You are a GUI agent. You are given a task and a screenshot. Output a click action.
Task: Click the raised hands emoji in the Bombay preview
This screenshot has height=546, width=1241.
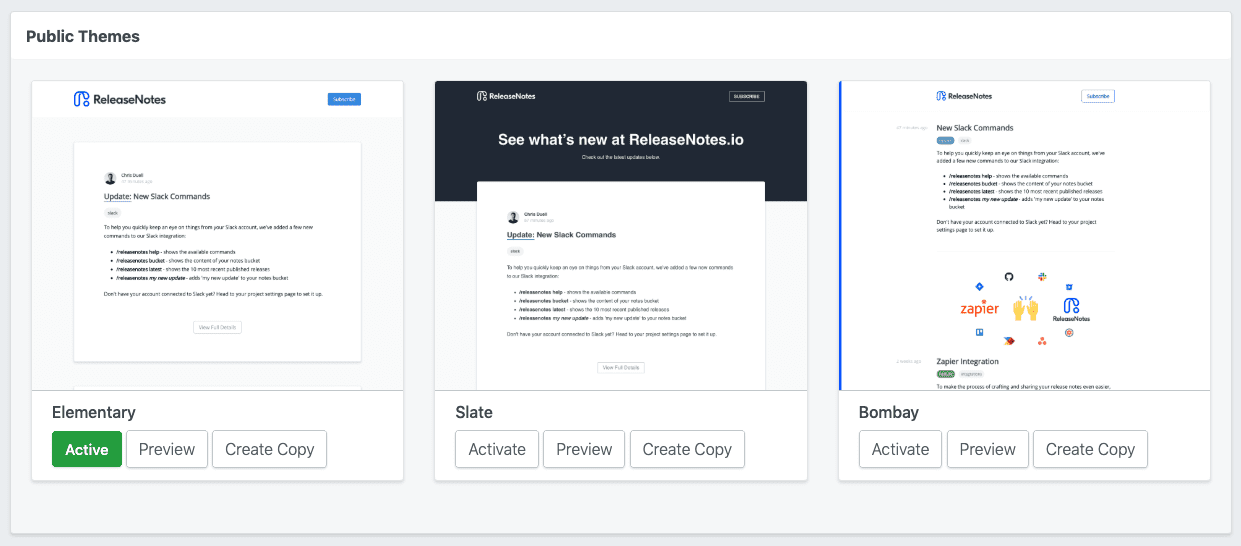click(1026, 307)
